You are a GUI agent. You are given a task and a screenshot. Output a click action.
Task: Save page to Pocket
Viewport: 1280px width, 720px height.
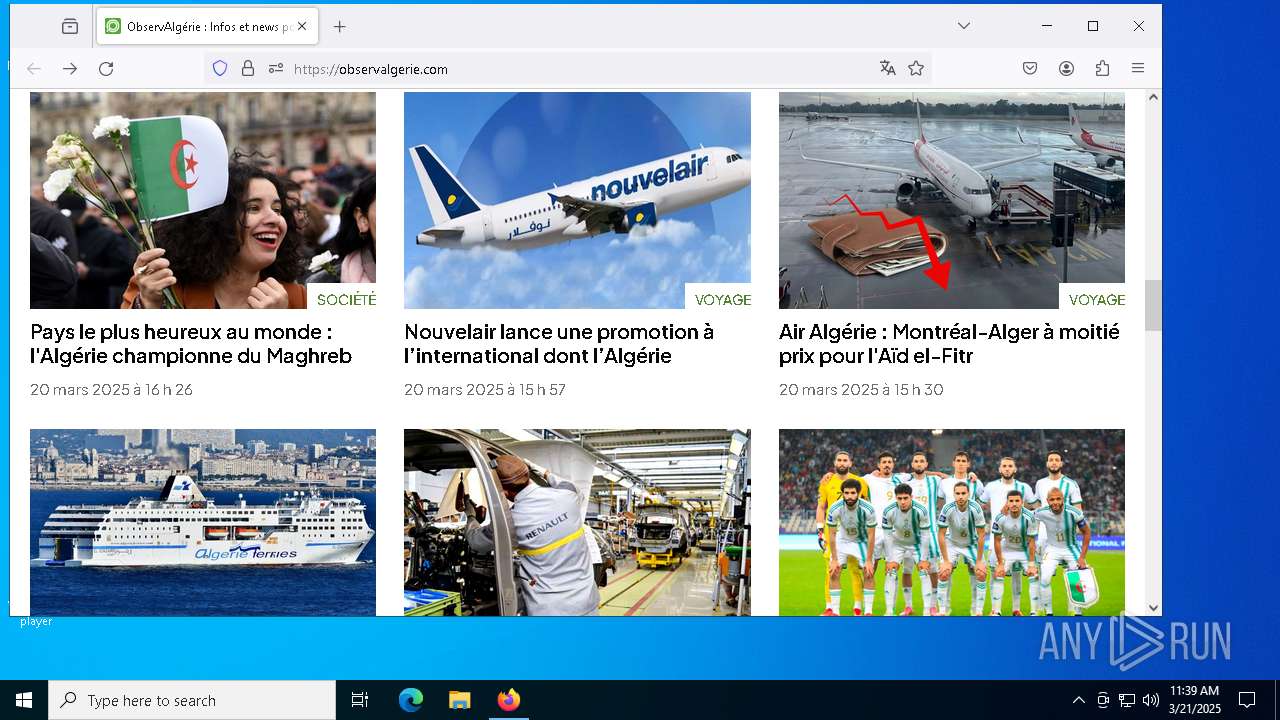click(x=1030, y=68)
